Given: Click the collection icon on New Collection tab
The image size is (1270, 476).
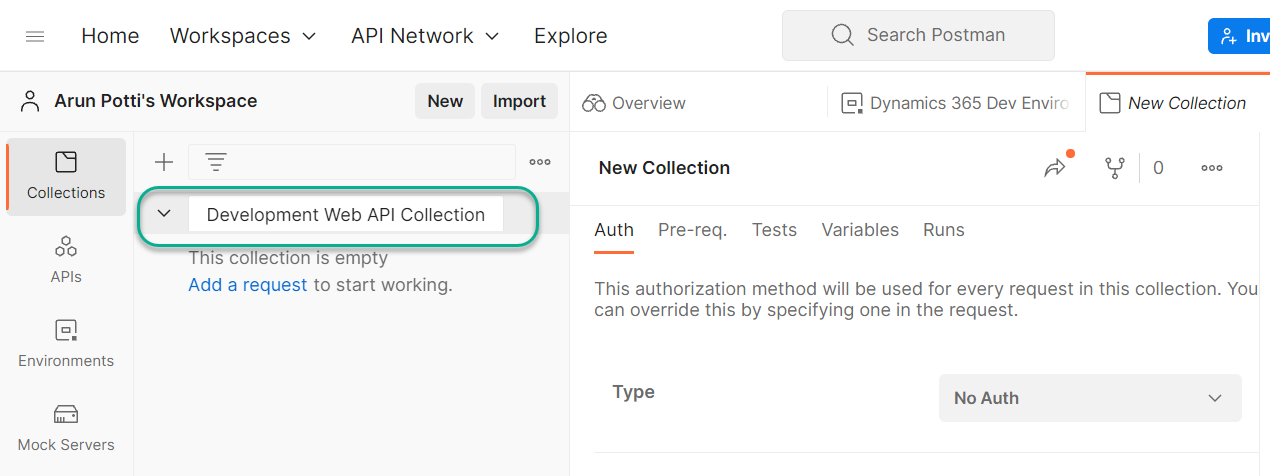Looking at the screenshot, I should point(1109,103).
